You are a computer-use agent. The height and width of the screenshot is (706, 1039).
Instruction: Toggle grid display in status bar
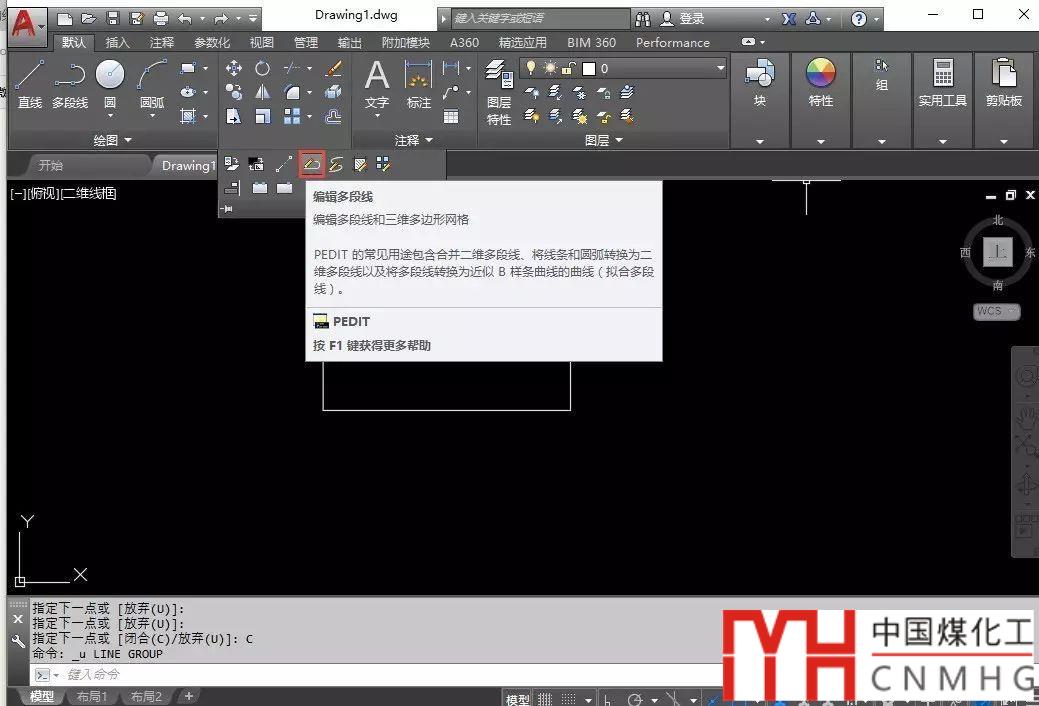545,699
